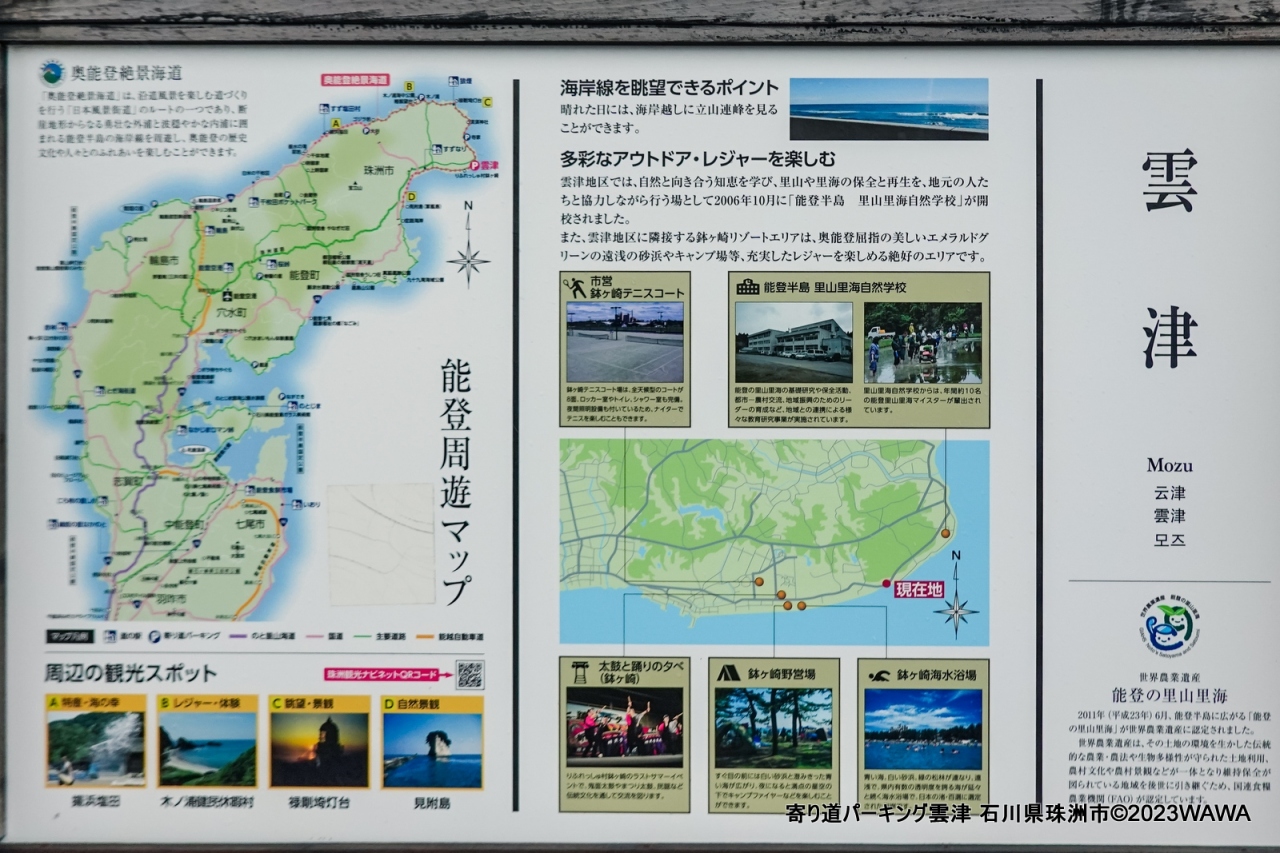The height and width of the screenshot is (853, 1280).
Task: Open the C 眺望・景観 sunset photo
Action: [x=319, y=748]
